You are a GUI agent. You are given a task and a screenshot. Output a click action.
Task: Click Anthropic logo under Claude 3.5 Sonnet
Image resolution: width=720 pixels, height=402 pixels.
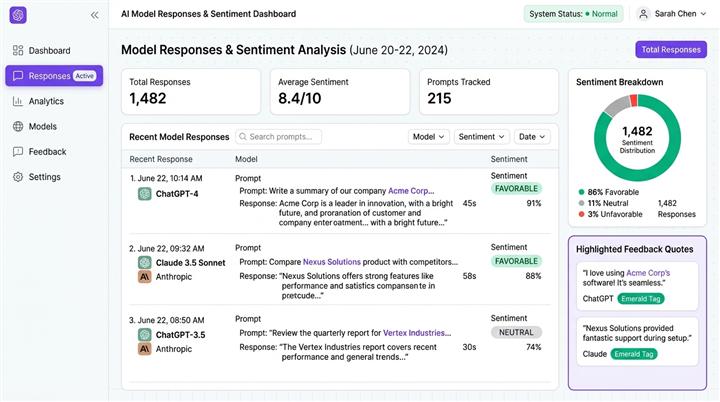145,277
